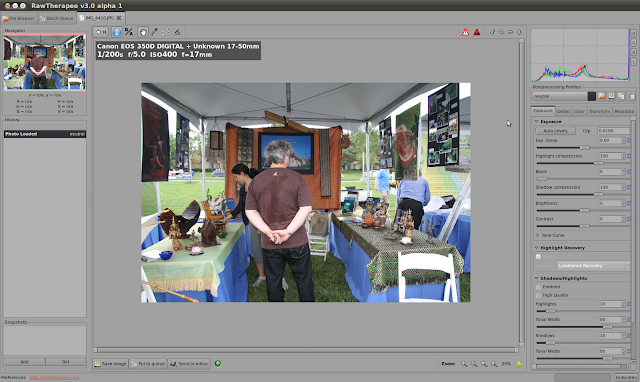This screenshot has width=640, height=382.
Task: Click the Highlight compression slider handle
Action: click(x=598, y=163)
